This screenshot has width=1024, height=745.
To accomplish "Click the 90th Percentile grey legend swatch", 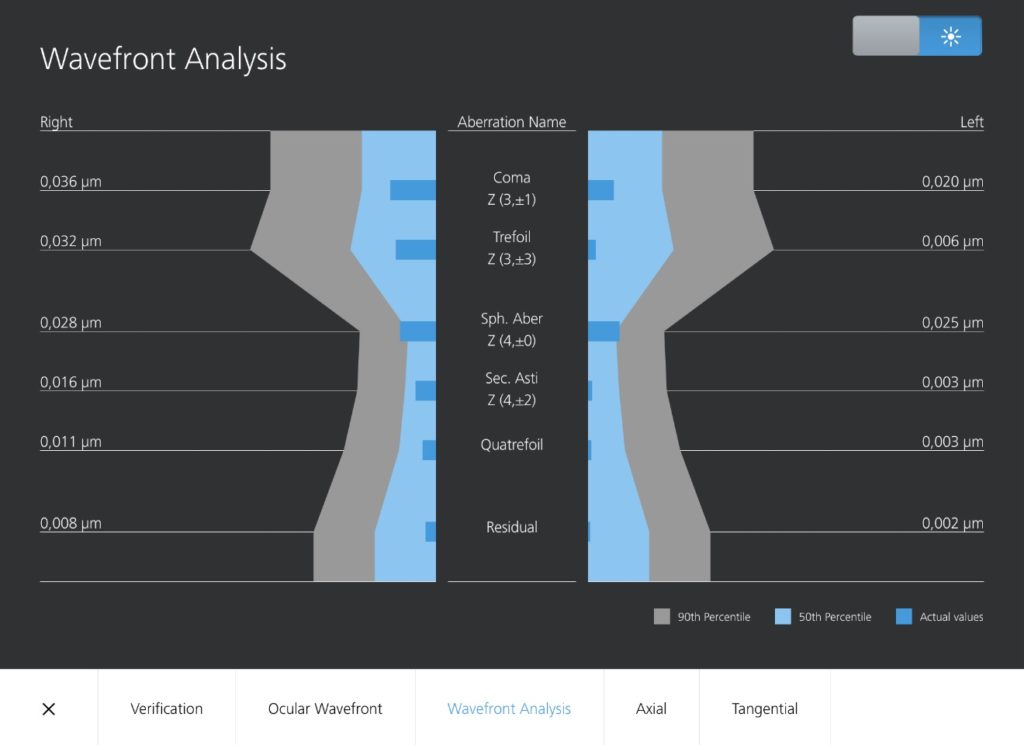I will [662, 617].
